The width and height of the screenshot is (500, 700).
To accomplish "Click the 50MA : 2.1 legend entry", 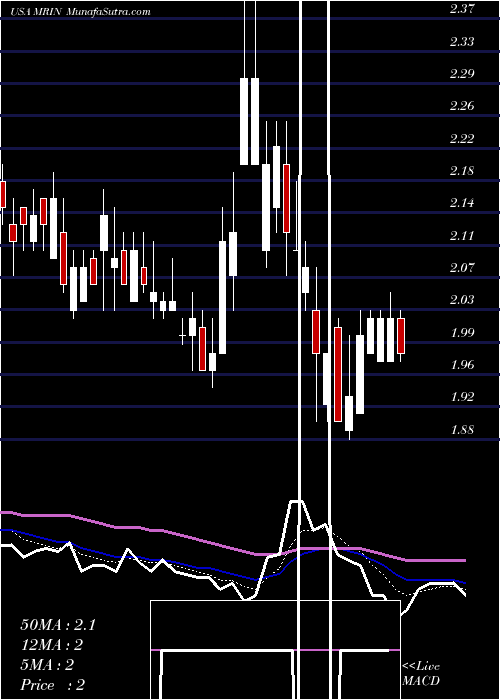I will point(58,625).
